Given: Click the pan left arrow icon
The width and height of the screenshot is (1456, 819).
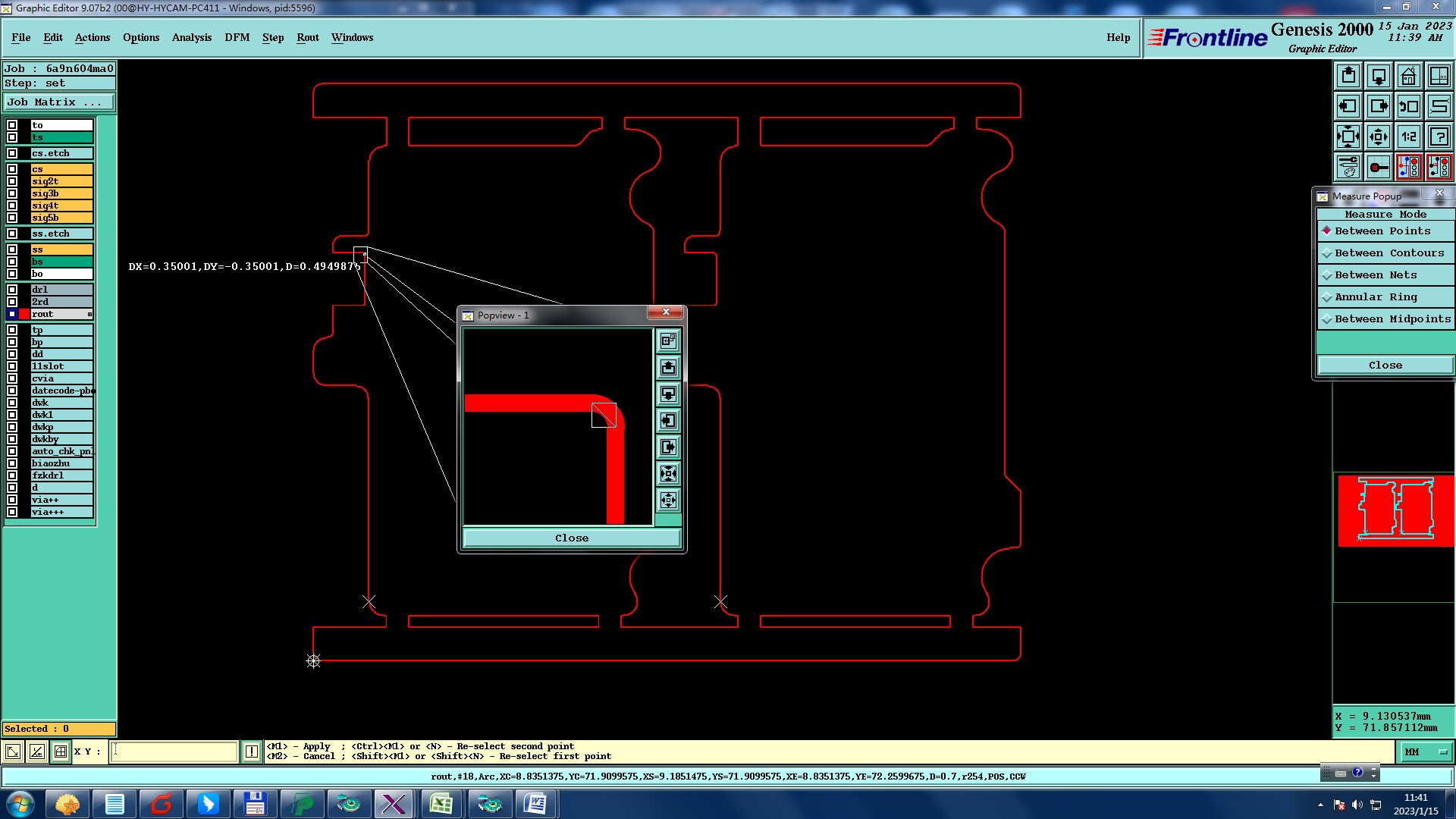Looking at the screenshot, I should pos(1348,106).
